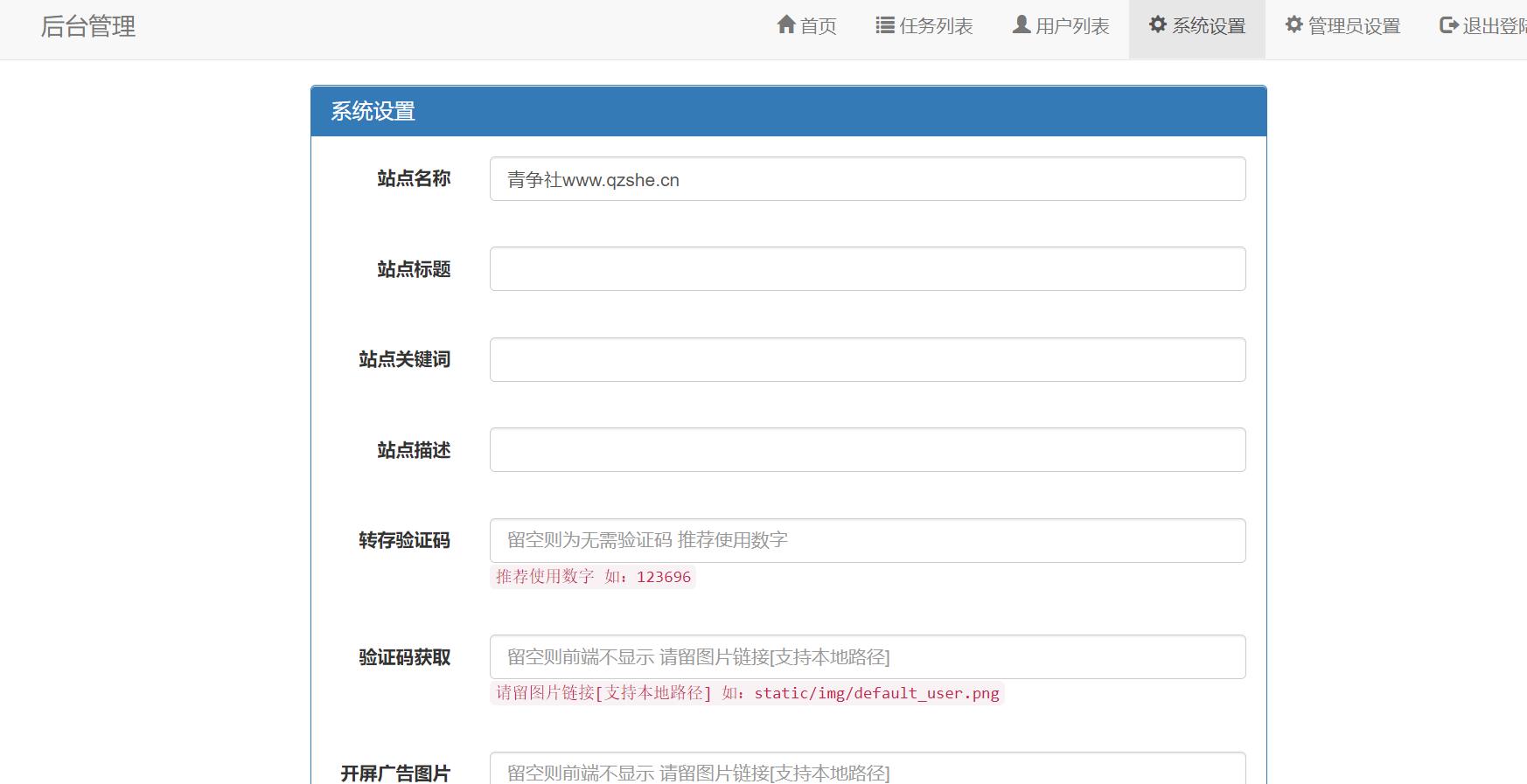Focus the 转存验证码 input field
1527x784 pixels.
[868, 540]
